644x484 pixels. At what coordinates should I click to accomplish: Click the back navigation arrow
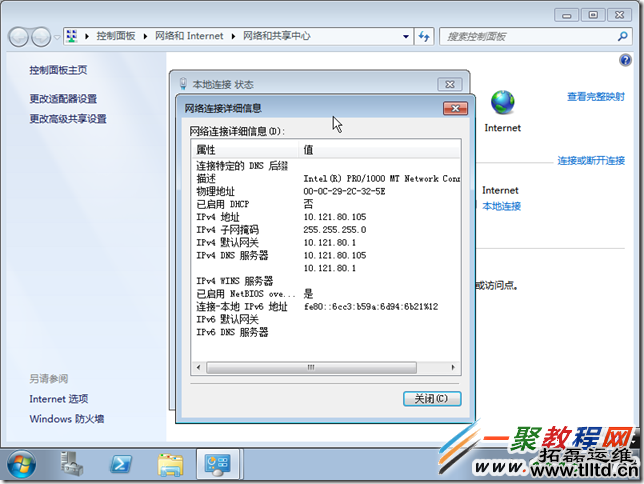click(20, 36)
